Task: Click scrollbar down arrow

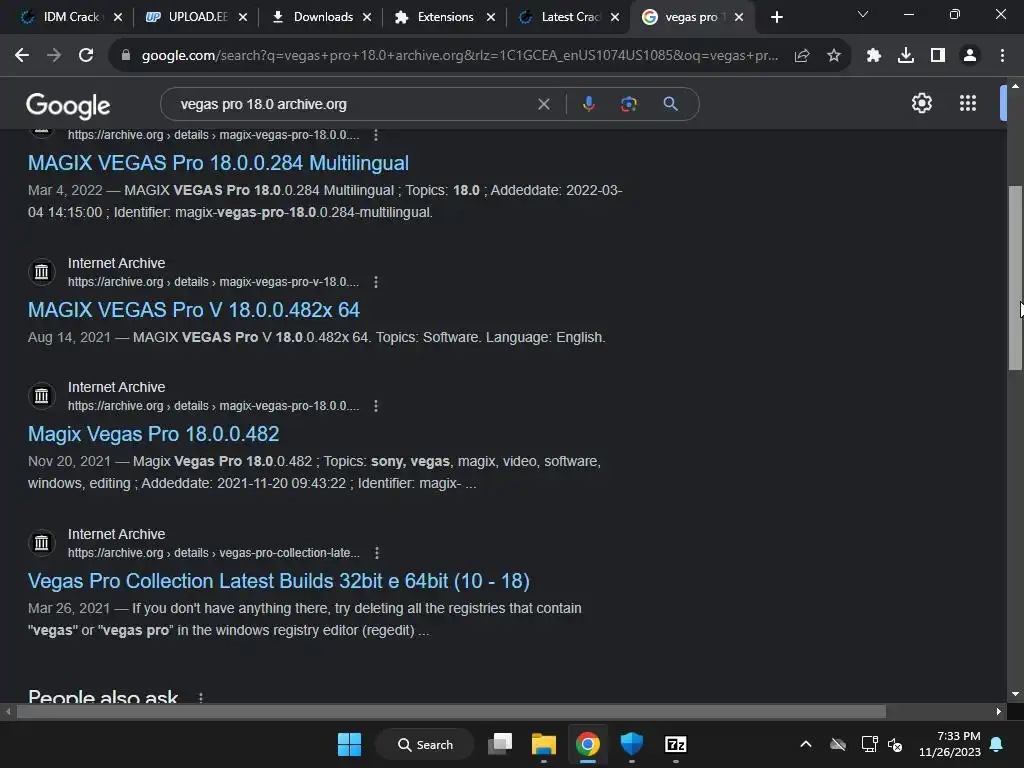Action: [1015, 694]
